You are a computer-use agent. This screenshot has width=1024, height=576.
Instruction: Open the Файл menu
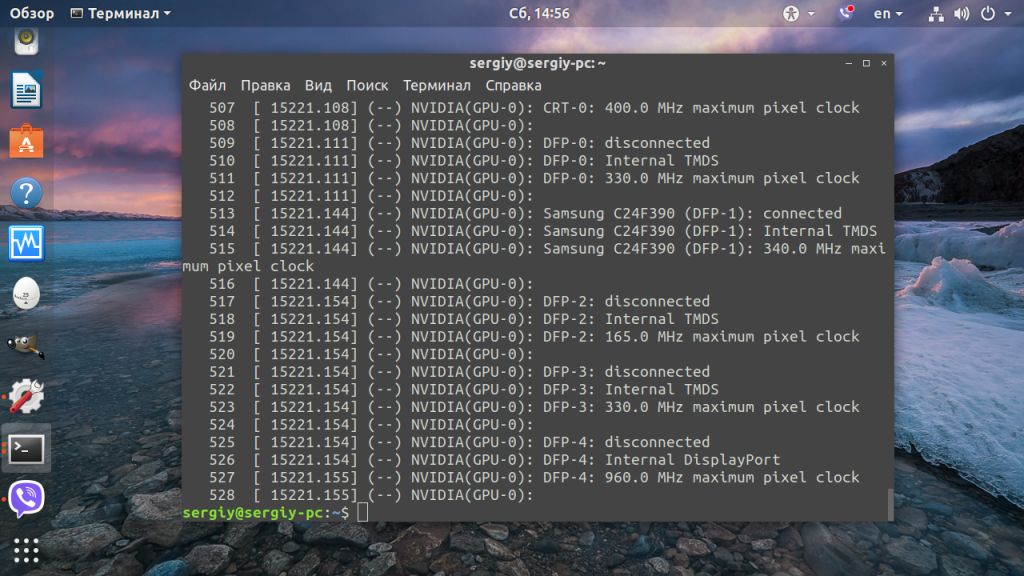pos(207,85)
